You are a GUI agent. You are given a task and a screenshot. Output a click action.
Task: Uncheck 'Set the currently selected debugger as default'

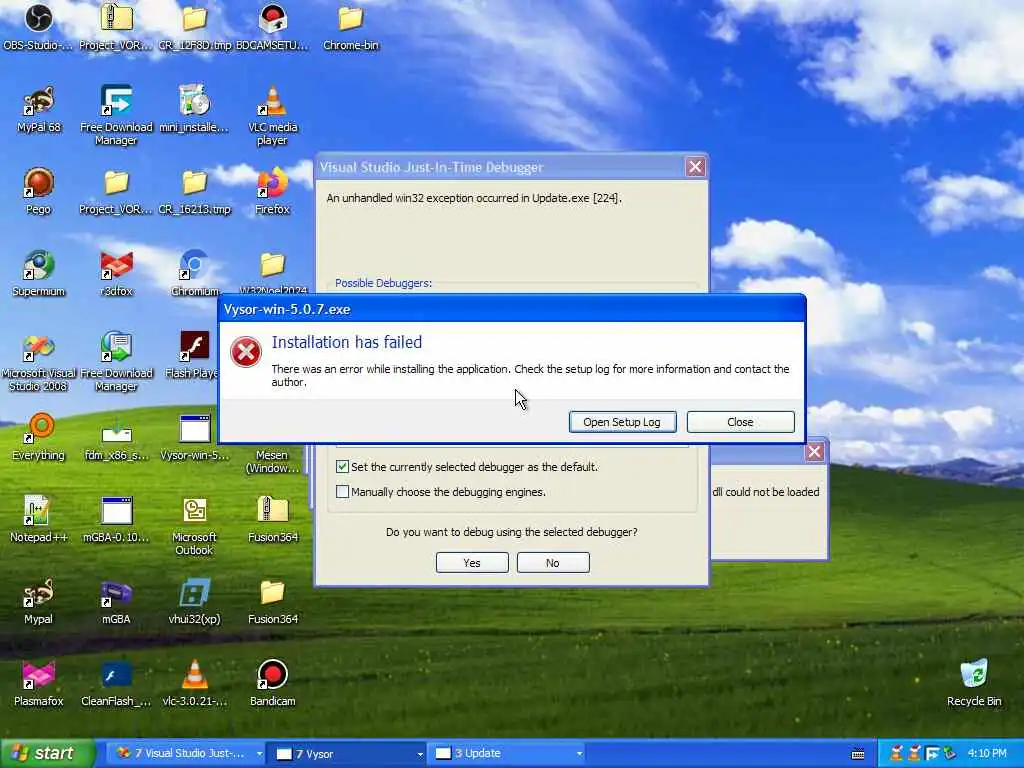[x=342, y=466]
